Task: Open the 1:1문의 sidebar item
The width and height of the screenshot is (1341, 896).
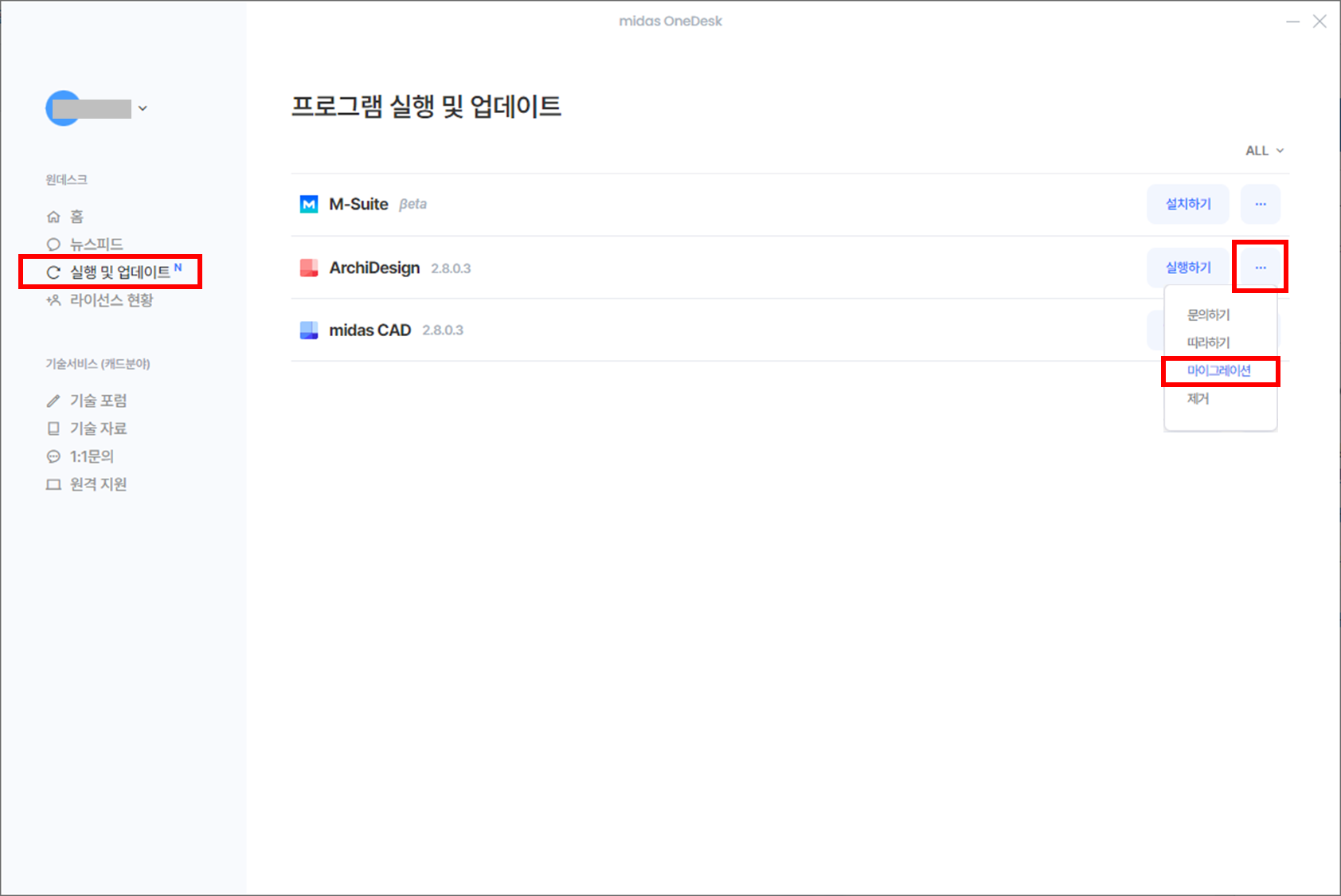Action: tap(80, 456)
